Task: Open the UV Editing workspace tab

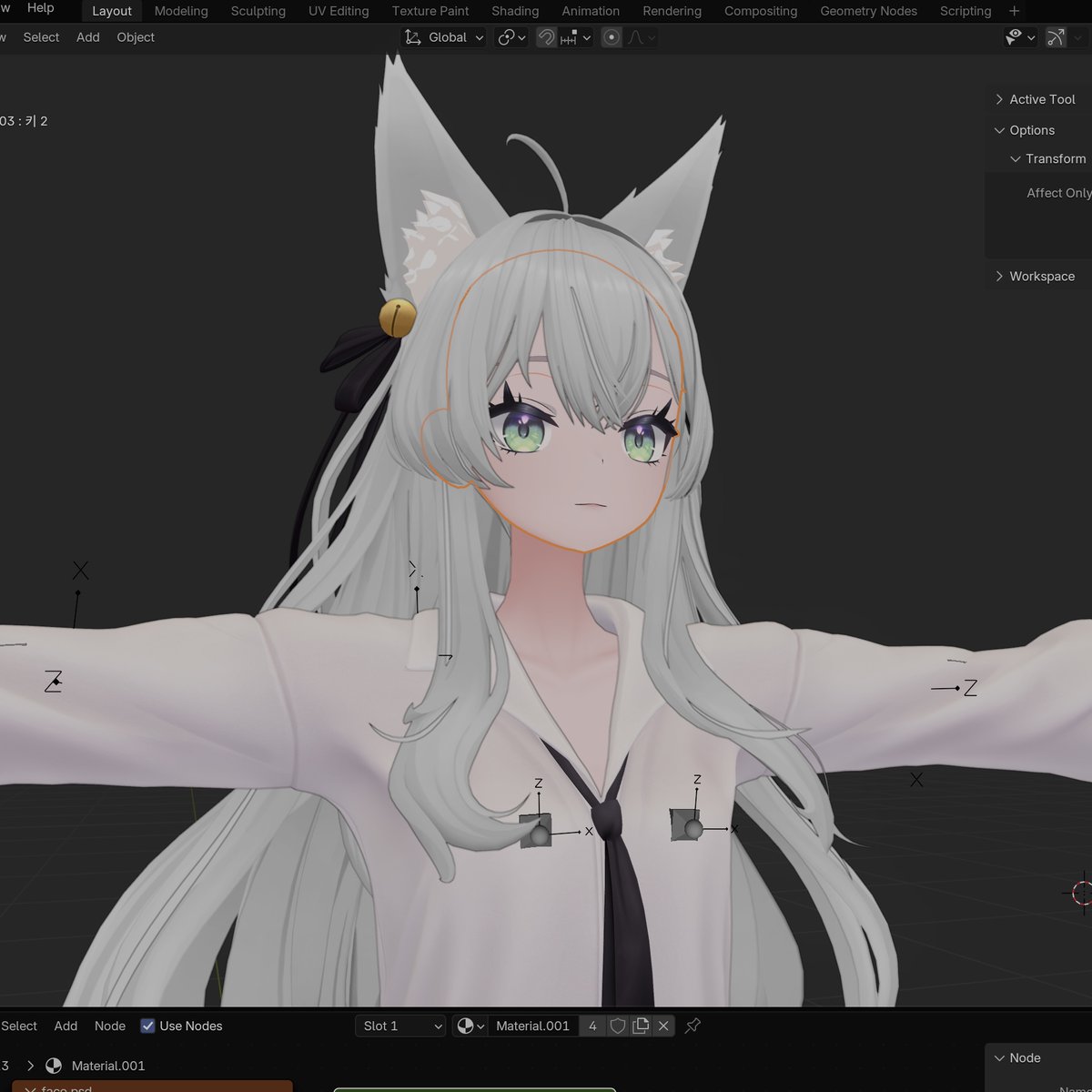Action: tap(339, 11)
